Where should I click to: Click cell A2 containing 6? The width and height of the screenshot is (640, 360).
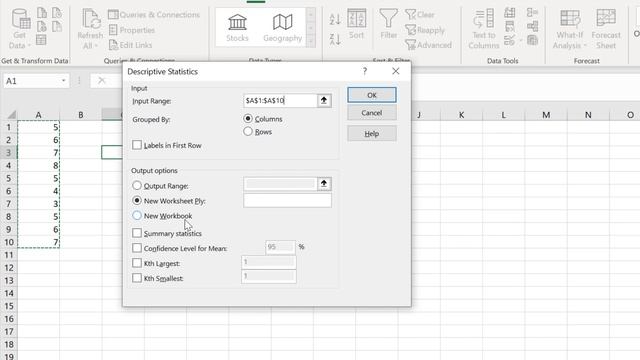tap(38, 140)
